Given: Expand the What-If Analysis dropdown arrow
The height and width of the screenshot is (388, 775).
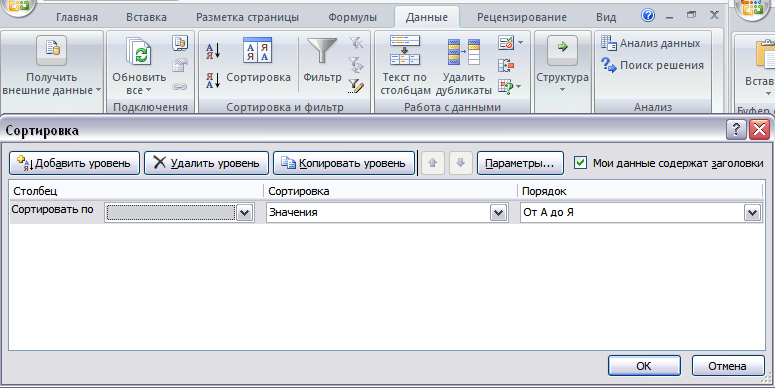Looking at the screenshot, I should 518,87.
